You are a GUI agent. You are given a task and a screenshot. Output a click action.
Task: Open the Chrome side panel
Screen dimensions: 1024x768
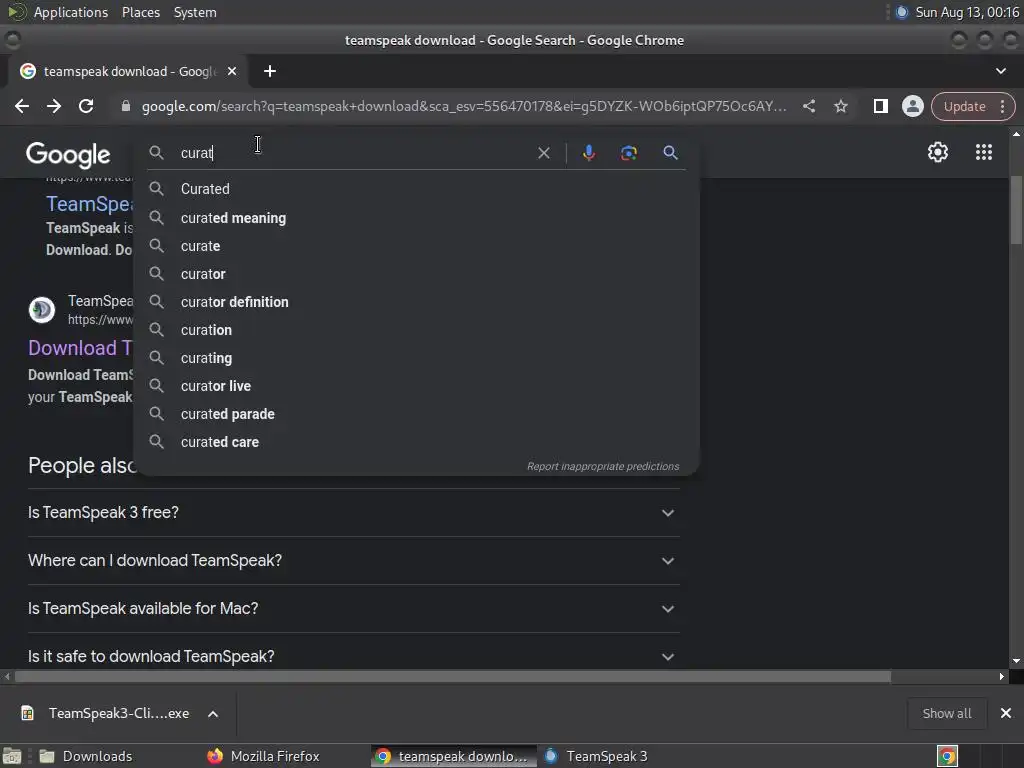pos(880,106)
